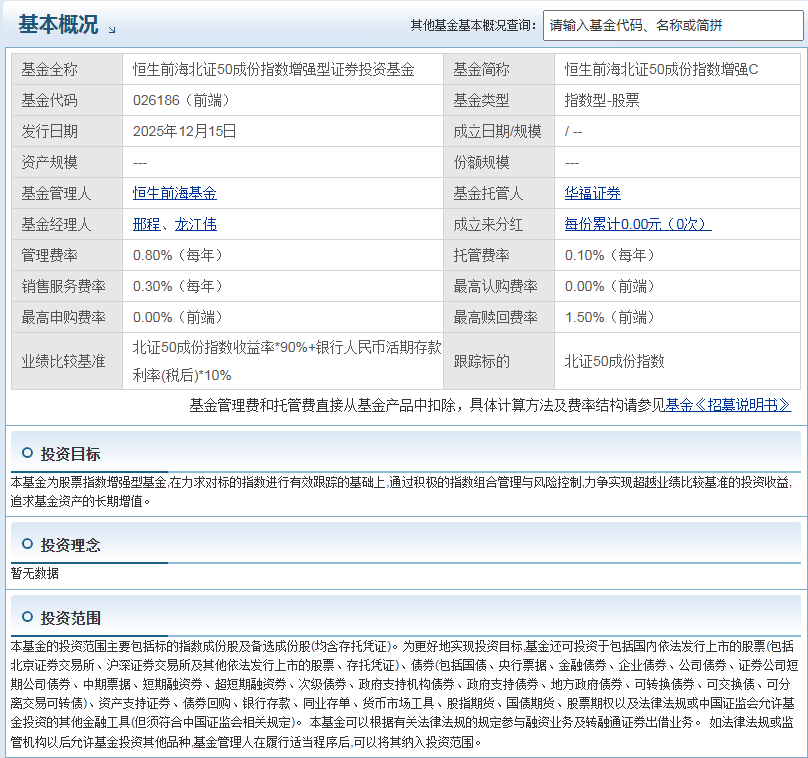The width and height of the screenshot is (808, 758).
Task: Click the 资产规模 label cell
Action: [x=67, y=162]
